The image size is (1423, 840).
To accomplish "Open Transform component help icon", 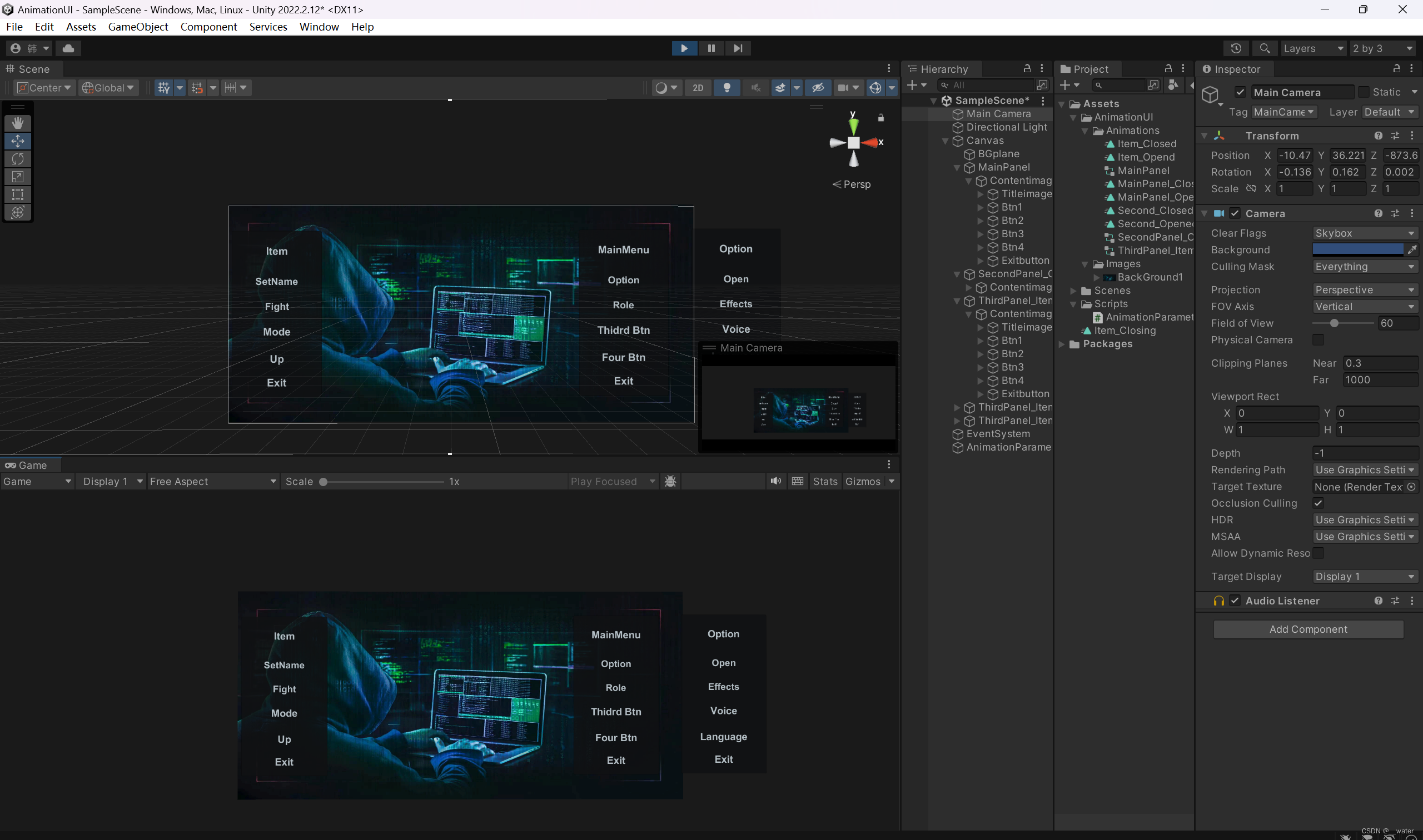I will click(x=1379, y=136).
